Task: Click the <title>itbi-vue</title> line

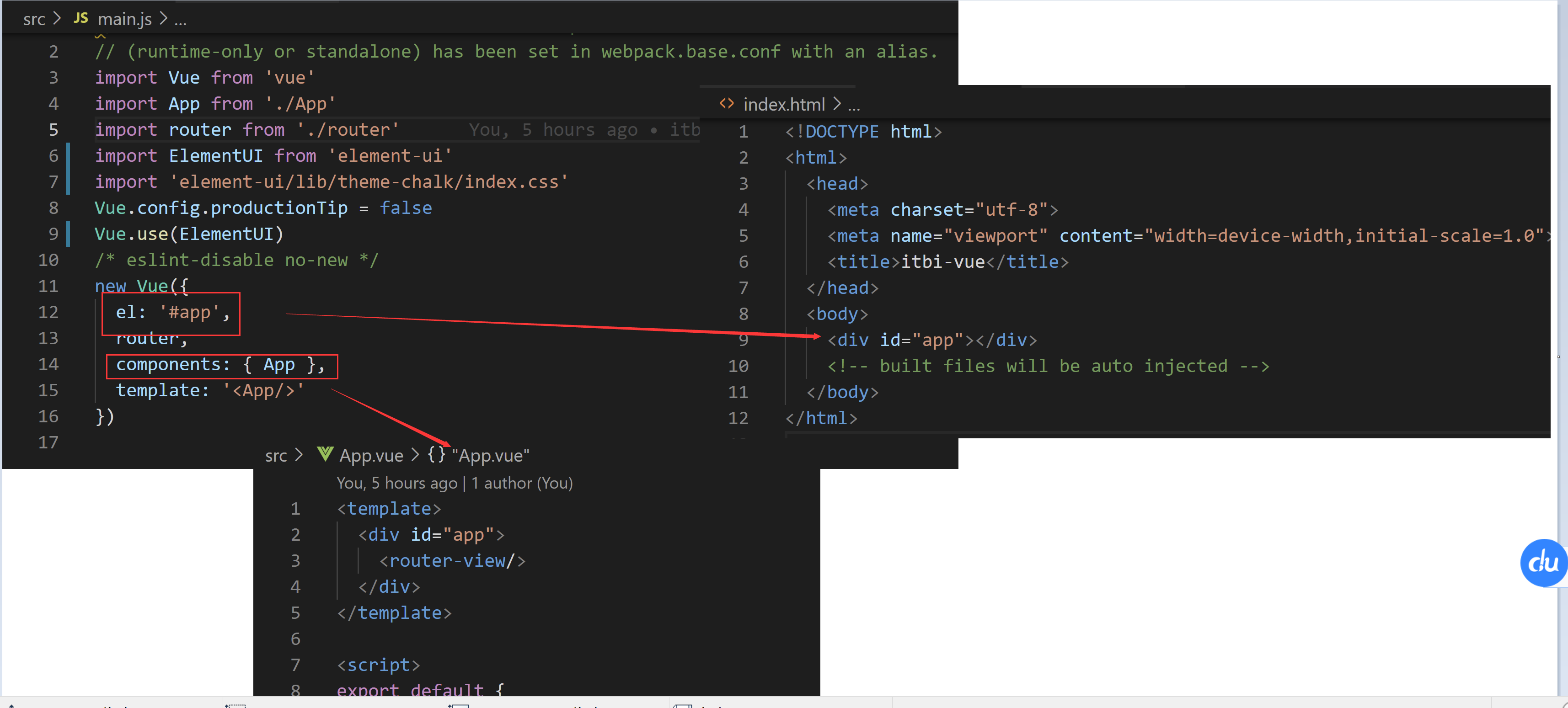Action: coord(948,262)
